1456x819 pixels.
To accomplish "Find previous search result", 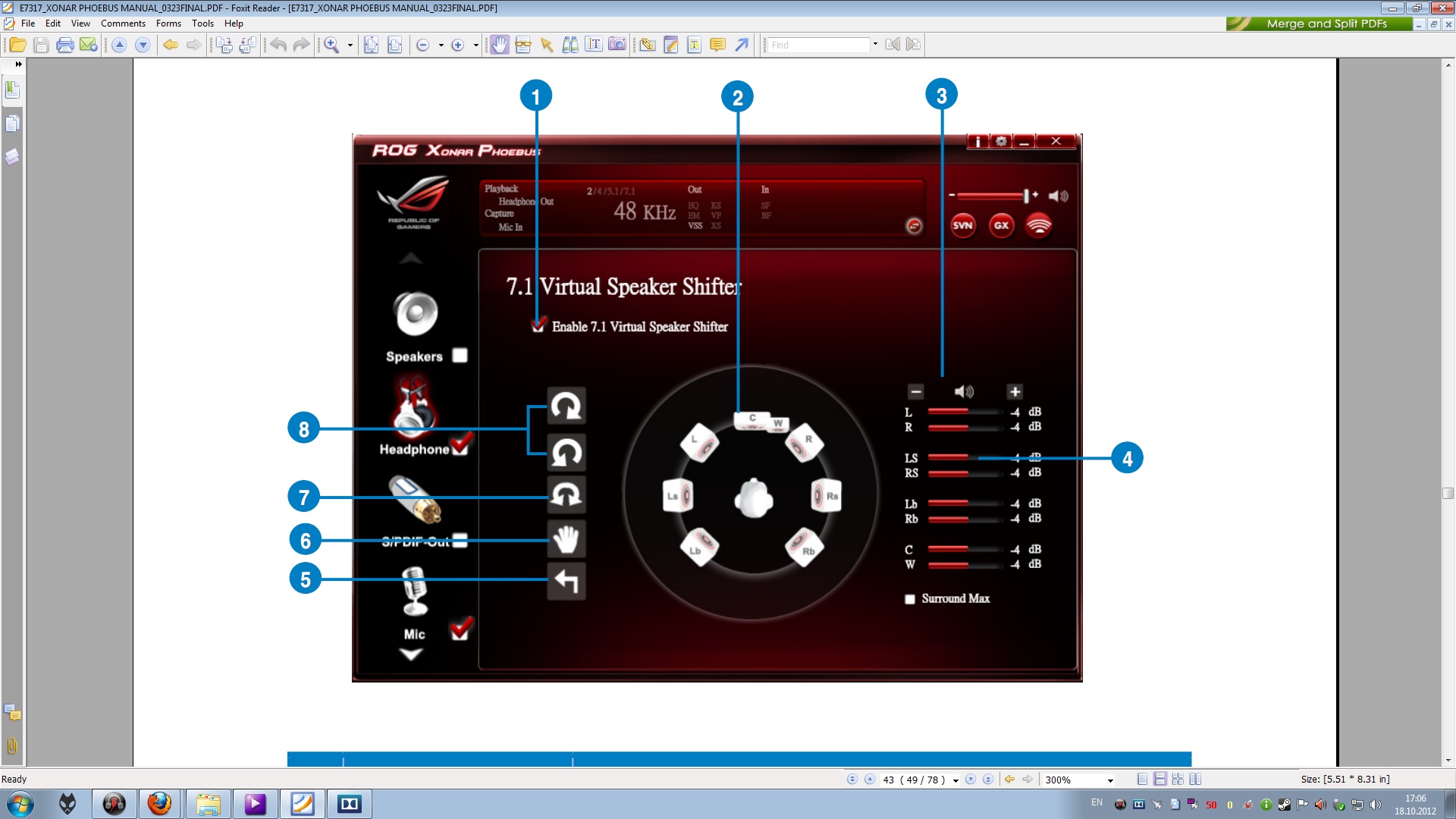I will 893,45.
